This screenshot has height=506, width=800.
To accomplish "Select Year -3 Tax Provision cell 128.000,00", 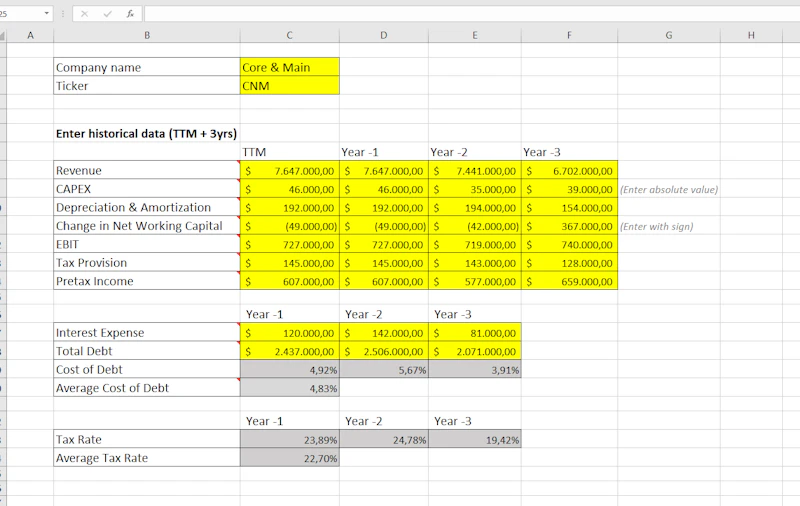I will click(x=569, y=262).
